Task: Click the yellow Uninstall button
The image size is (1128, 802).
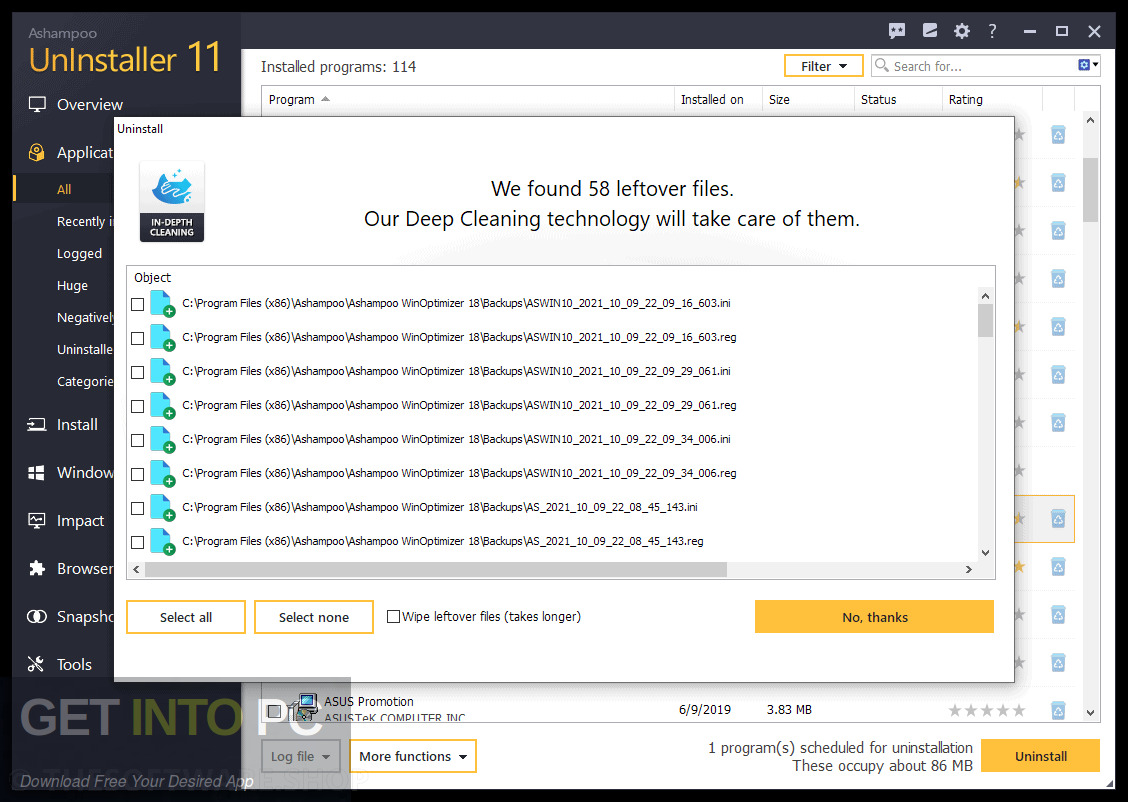Action: pyautogui.click(x=1040, y=756)
